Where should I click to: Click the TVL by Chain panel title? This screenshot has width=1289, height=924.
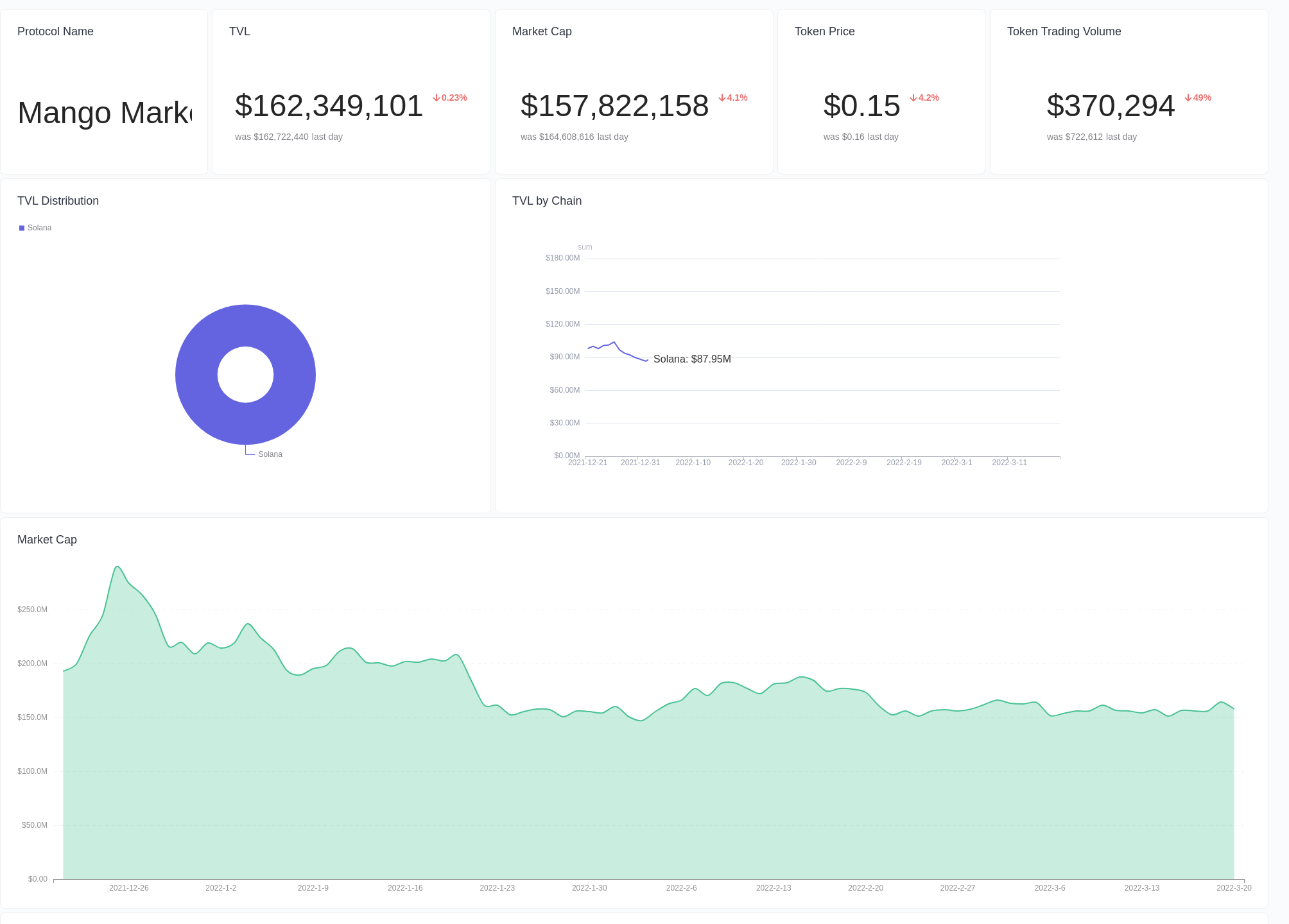547,201
